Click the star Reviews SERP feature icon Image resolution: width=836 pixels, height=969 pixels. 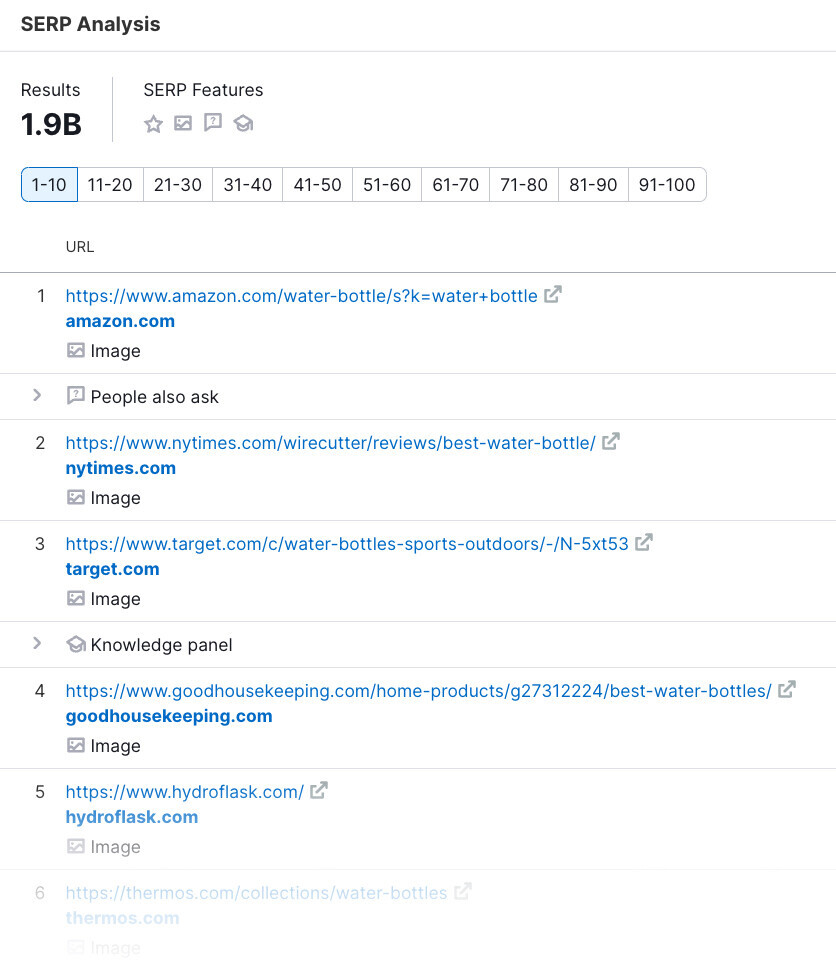click(x=153, y=125)
